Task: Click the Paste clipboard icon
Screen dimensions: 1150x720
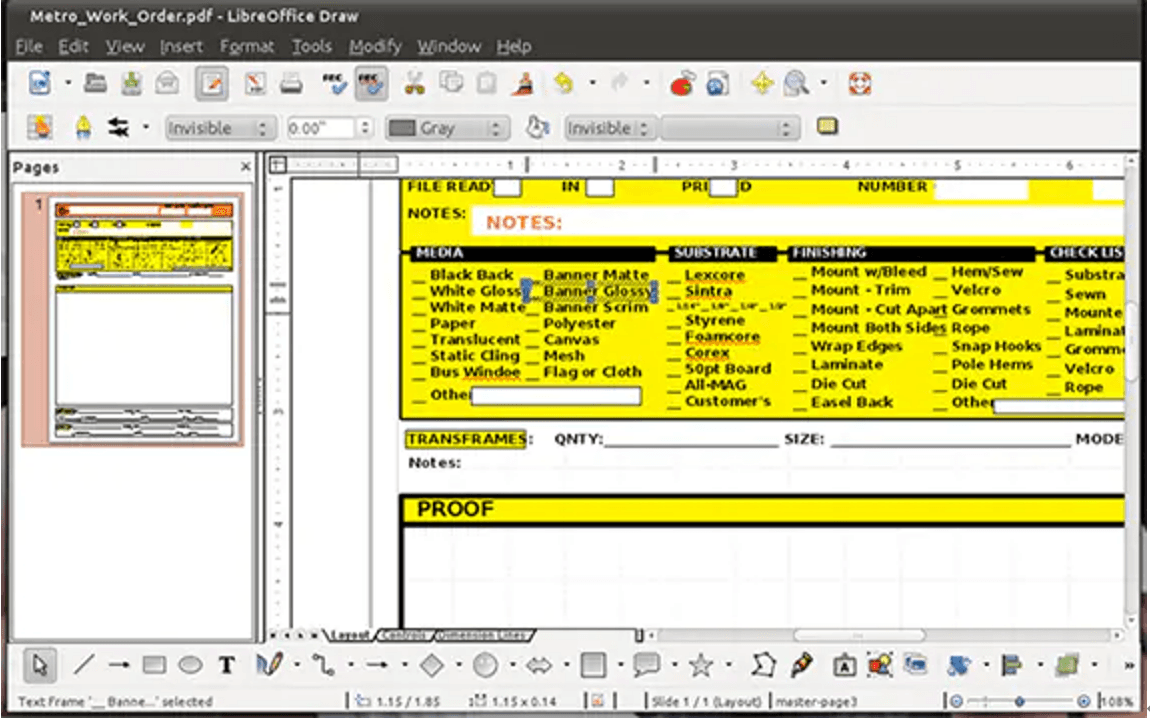Action: pyautogui.click(x=485, y=82)
